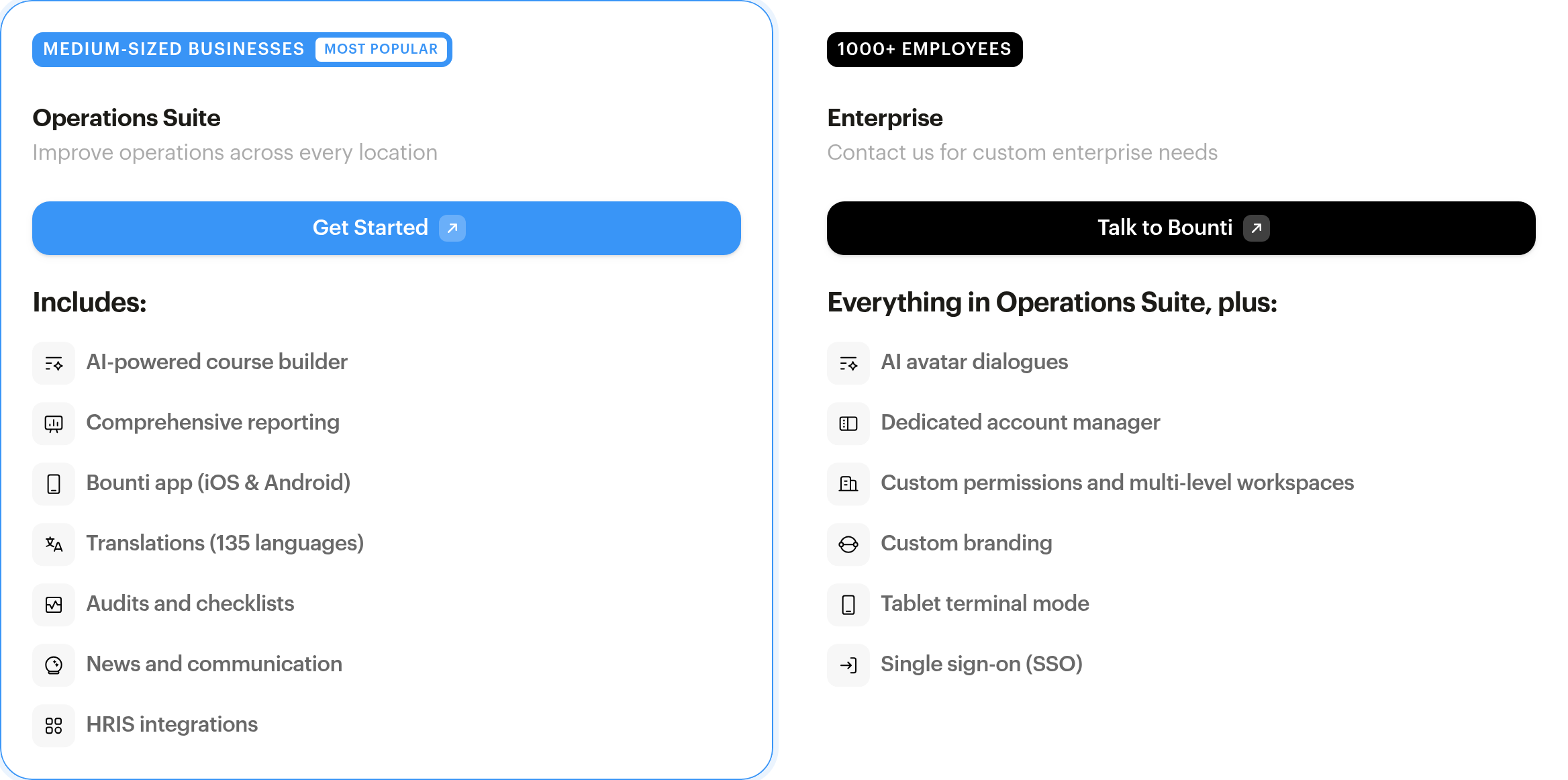Click the News and communication icon

pyautogui.click(x=54, y=665)
